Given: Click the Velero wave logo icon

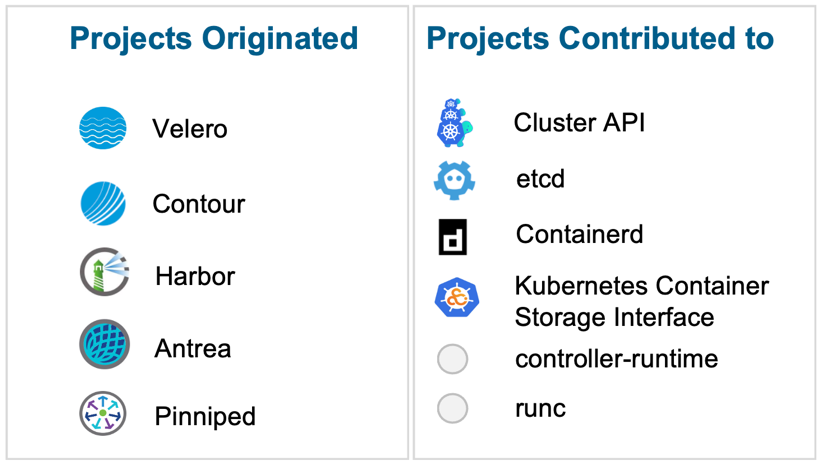Looking at the screenshot, I should coord(103,129).
